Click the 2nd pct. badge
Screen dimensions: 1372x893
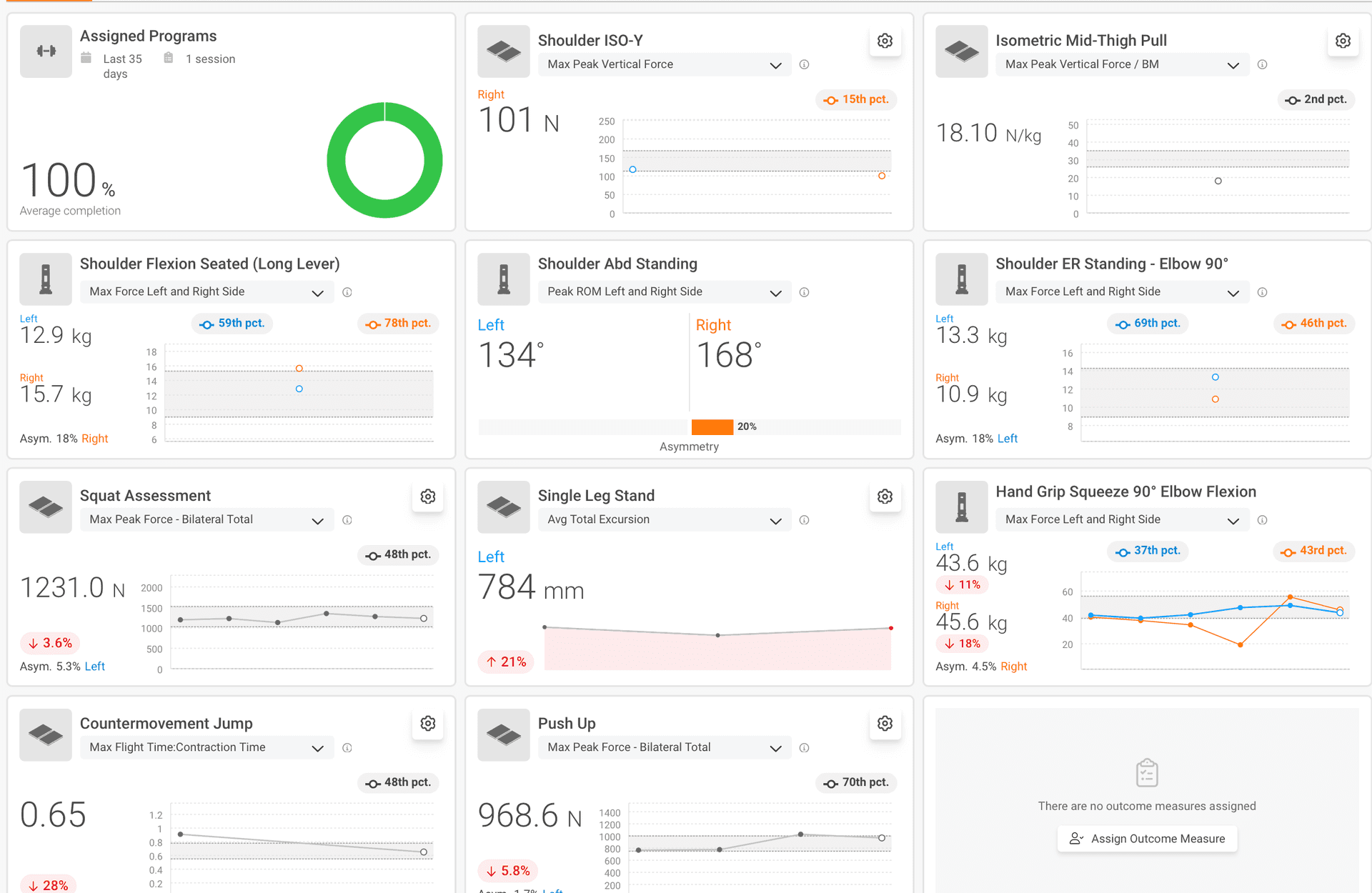pyautogui.click(x=1316, y=100)
